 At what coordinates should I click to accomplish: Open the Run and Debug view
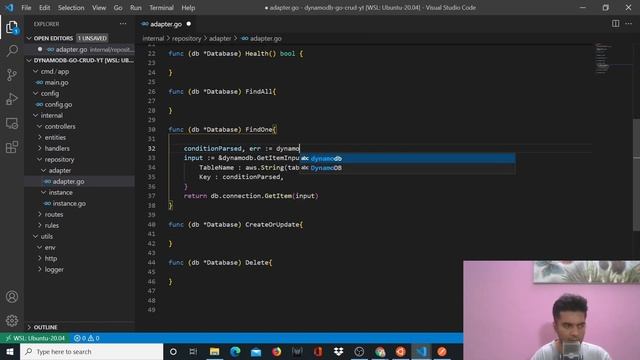(12, 99)
